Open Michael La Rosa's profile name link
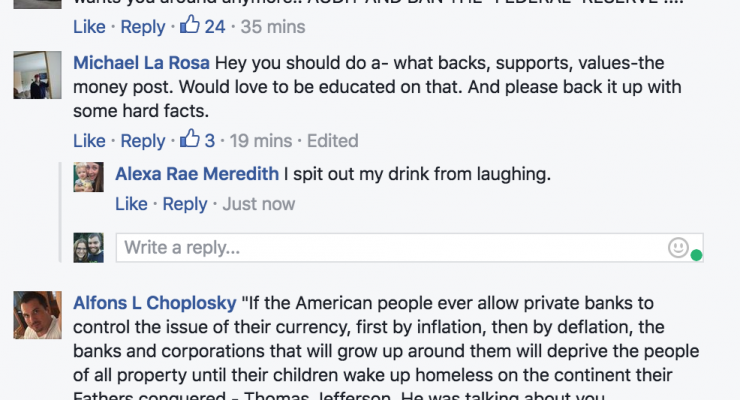This screenshot has width=740, height=400. coord(141,62)
